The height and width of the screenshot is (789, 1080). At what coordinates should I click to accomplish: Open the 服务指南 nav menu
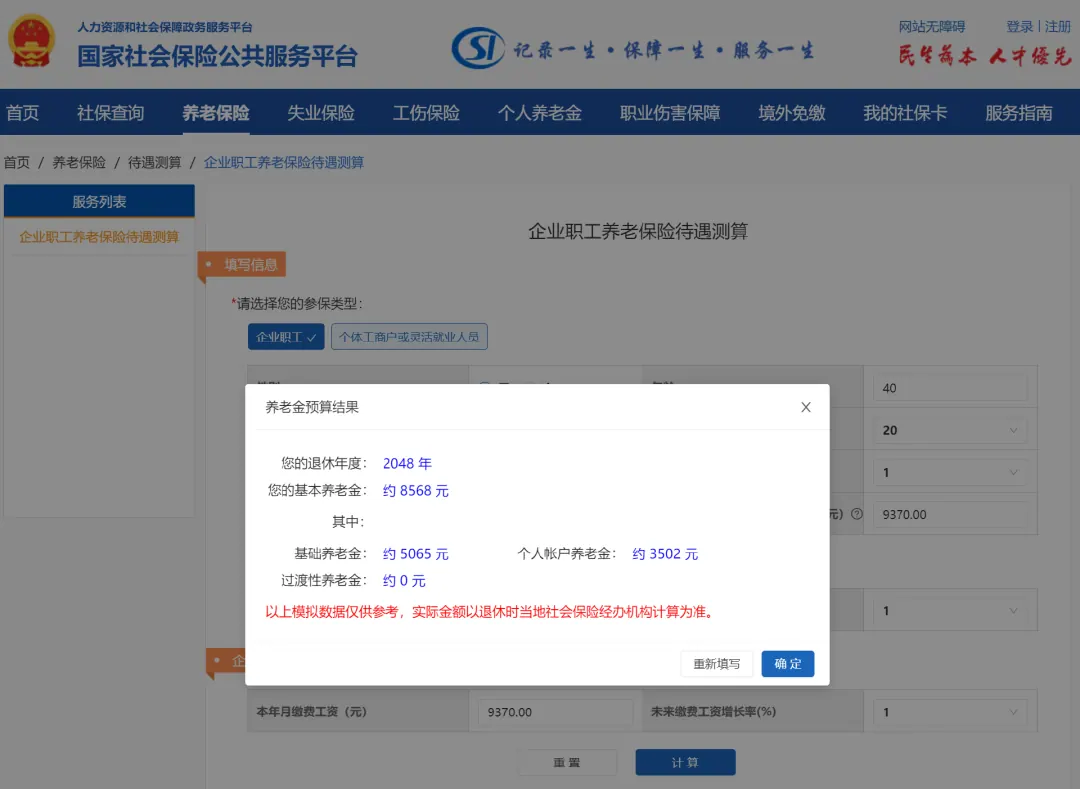pyautogui.click(x=1019, y=112)
